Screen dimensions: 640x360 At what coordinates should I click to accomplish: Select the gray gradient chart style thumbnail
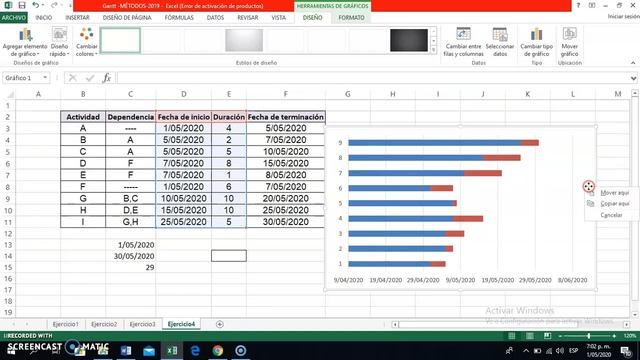coord(244,40)
